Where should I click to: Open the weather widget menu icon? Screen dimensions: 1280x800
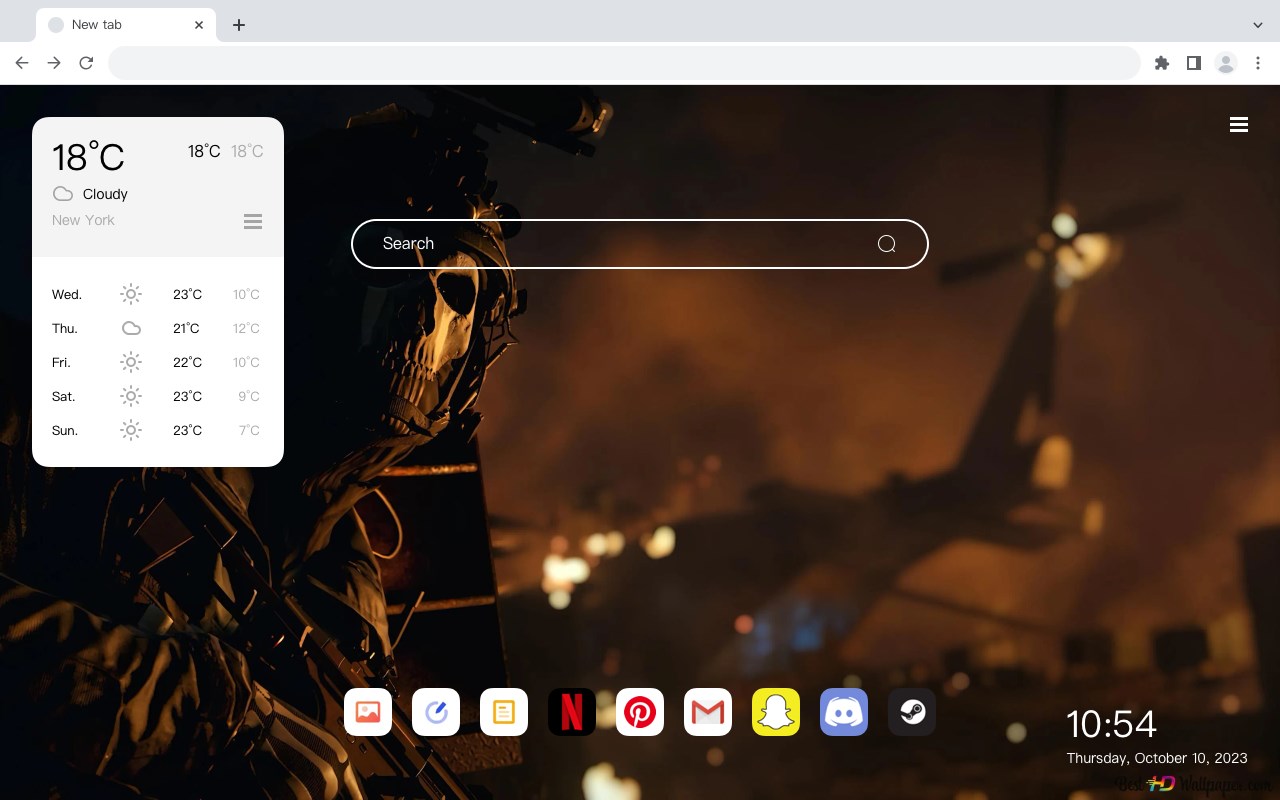point(253,221)
